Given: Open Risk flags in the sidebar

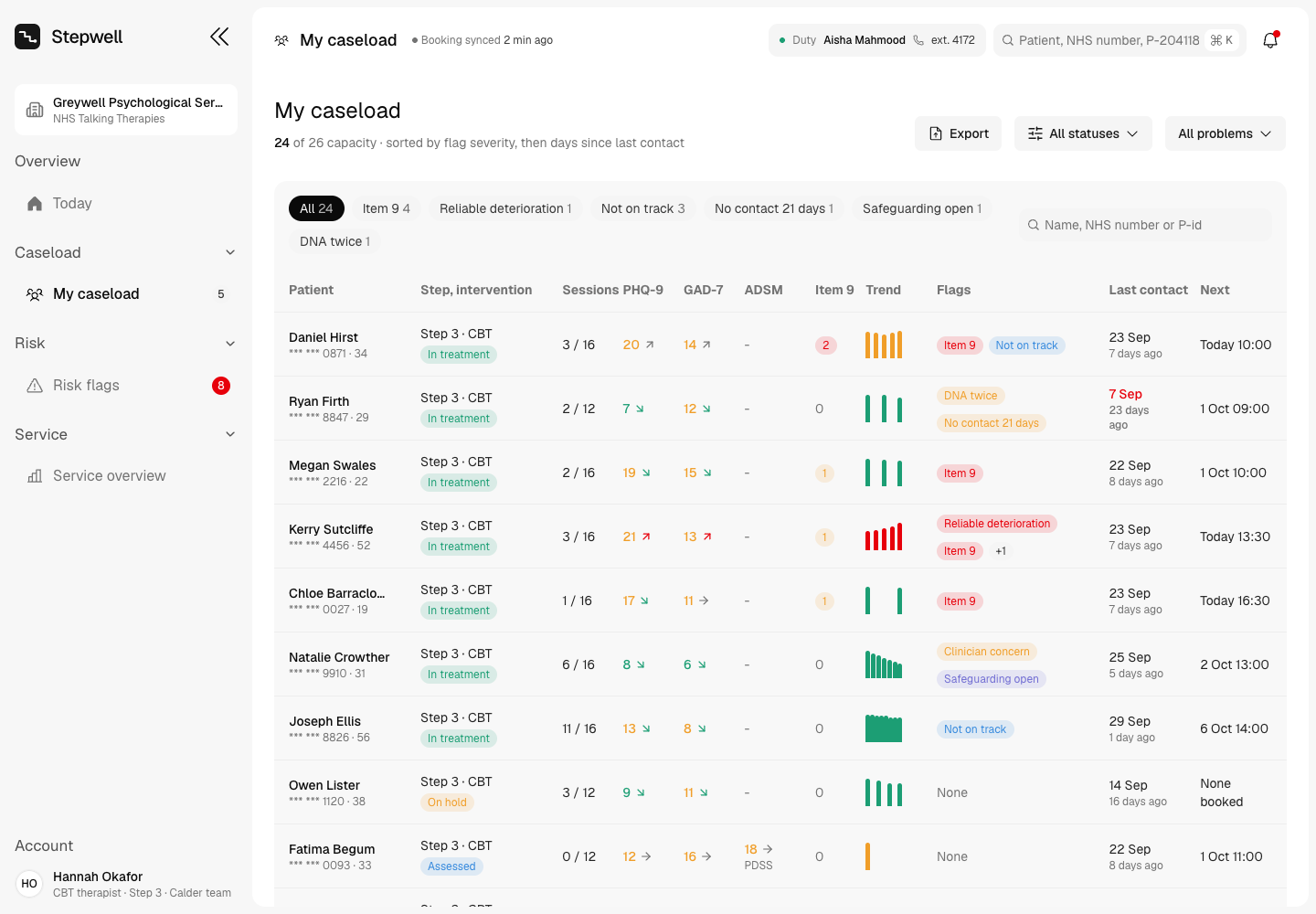Looking at the screenshot, I should [126, 385].
